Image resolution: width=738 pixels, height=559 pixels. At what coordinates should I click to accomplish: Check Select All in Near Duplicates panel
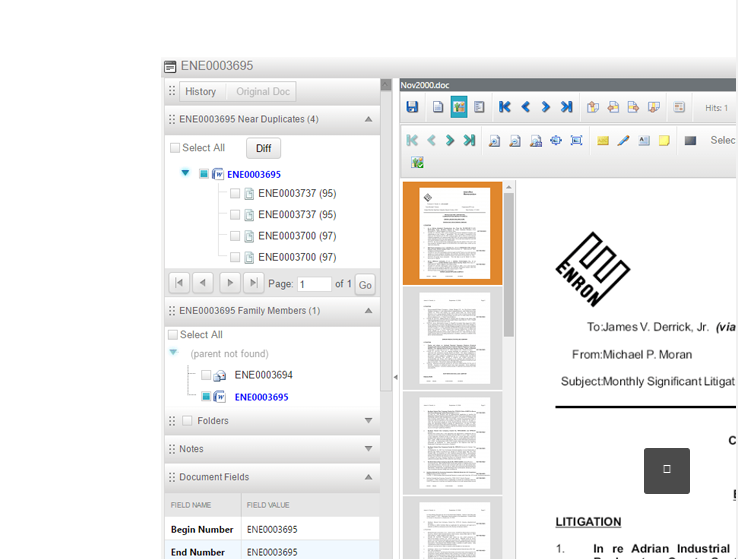pos(175,148)
